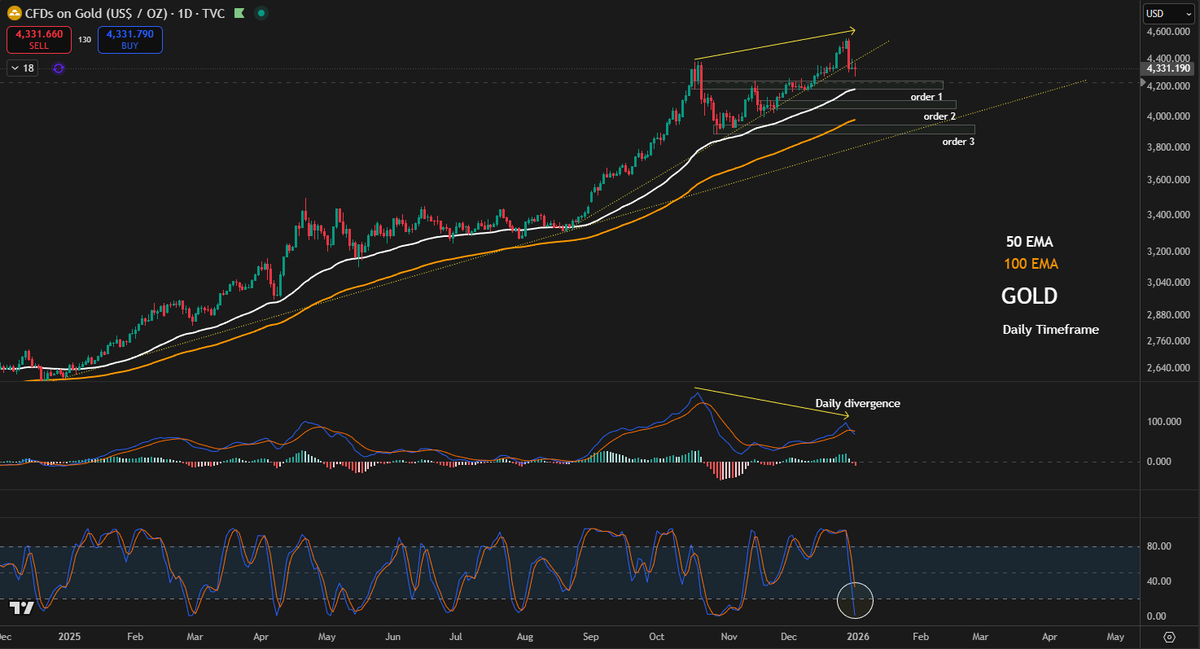Click the gold coin symbol icon
Viewport: 1200px width, 649px height.
(14, 13)
